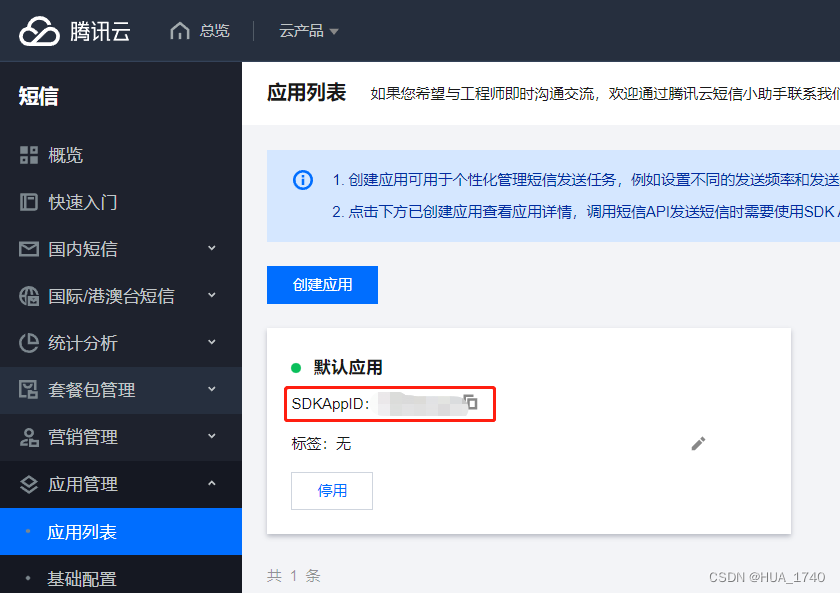840x593 pixels.
Task: Click the 国际/港澳台短信 globe icon
Action: pyautogui.click(x=29, y=296)
